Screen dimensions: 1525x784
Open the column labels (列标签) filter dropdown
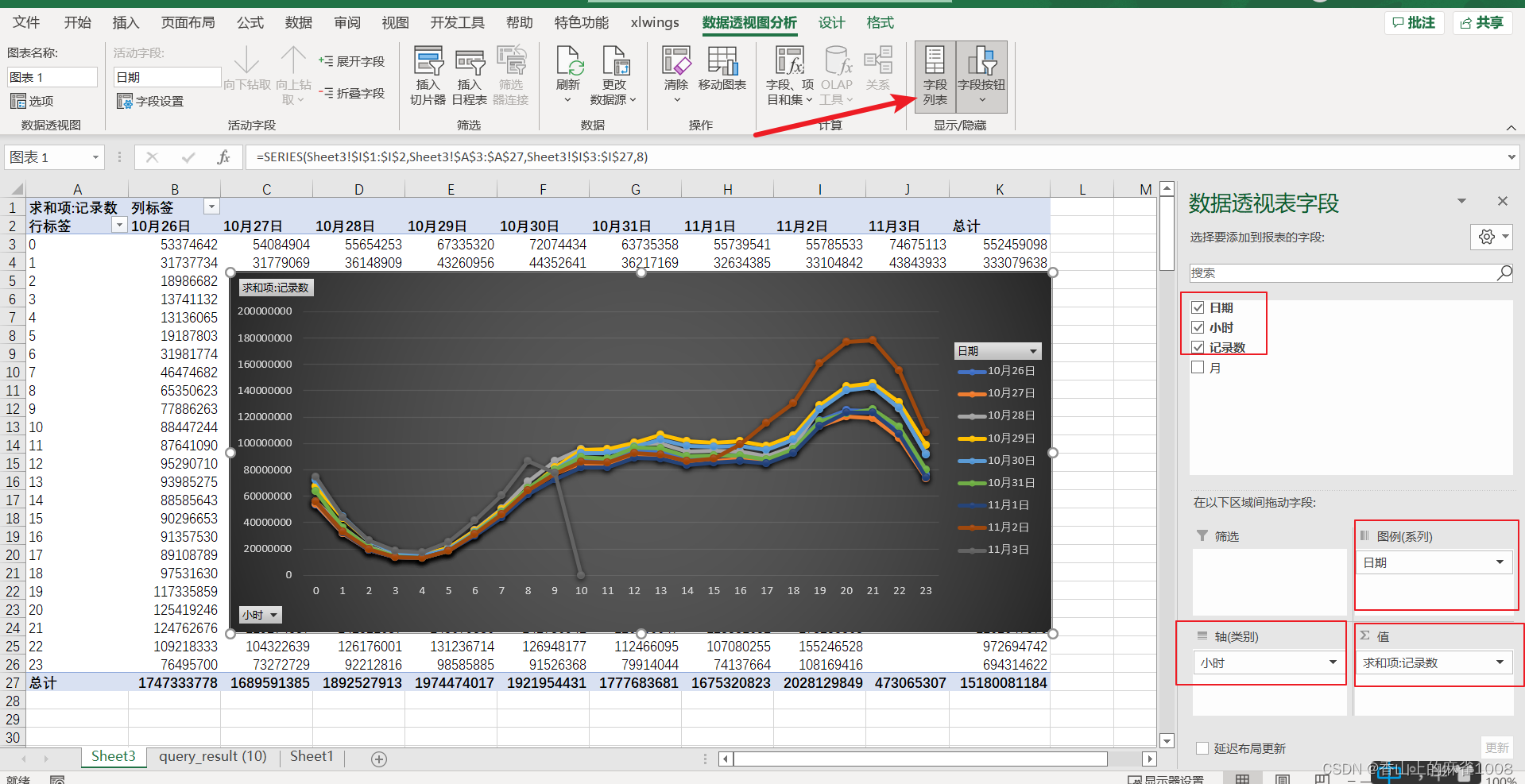pyautogui.click(x=211, y=207)
